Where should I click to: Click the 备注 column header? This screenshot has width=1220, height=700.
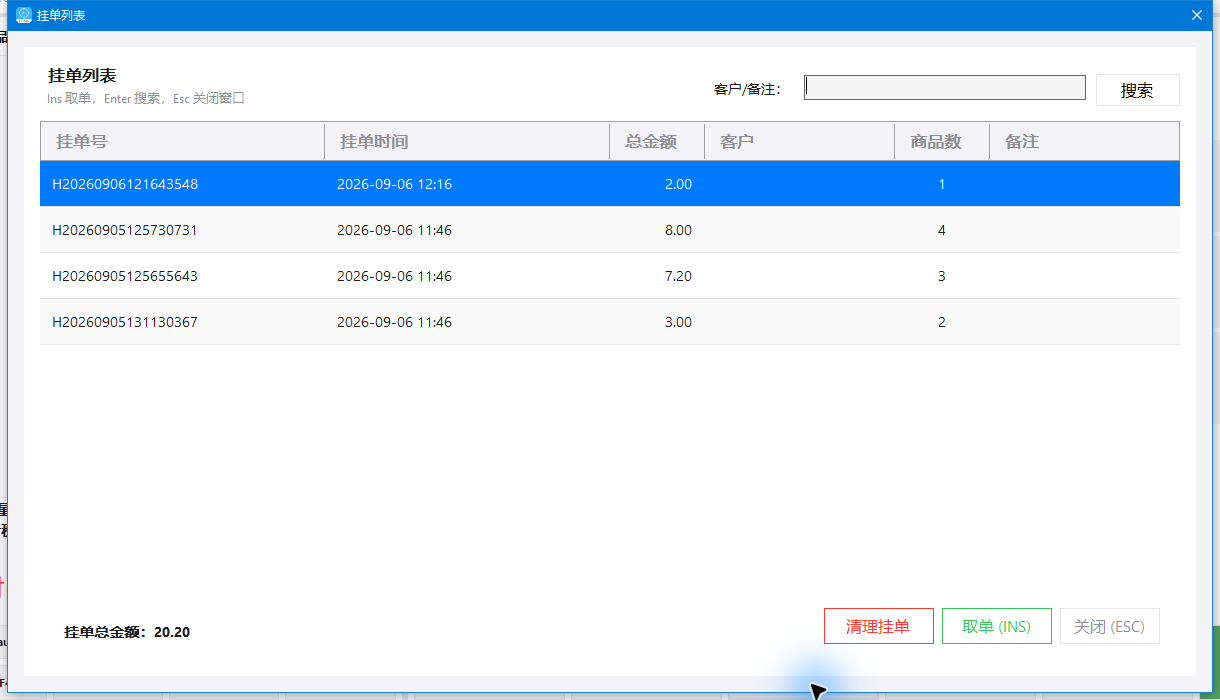coord(1084,142)
